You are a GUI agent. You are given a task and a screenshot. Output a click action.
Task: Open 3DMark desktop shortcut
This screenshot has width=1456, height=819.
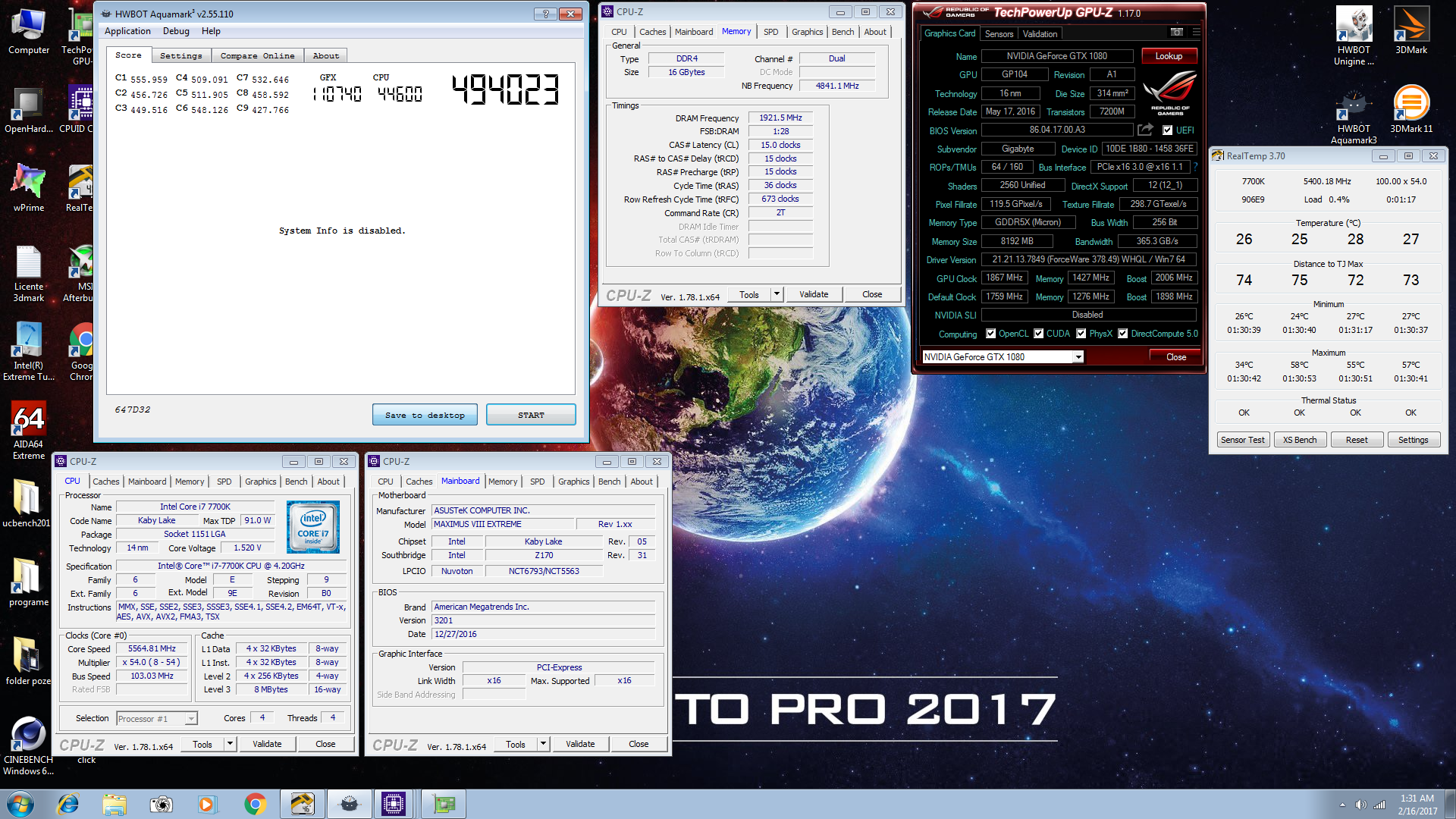point(1411,30)
